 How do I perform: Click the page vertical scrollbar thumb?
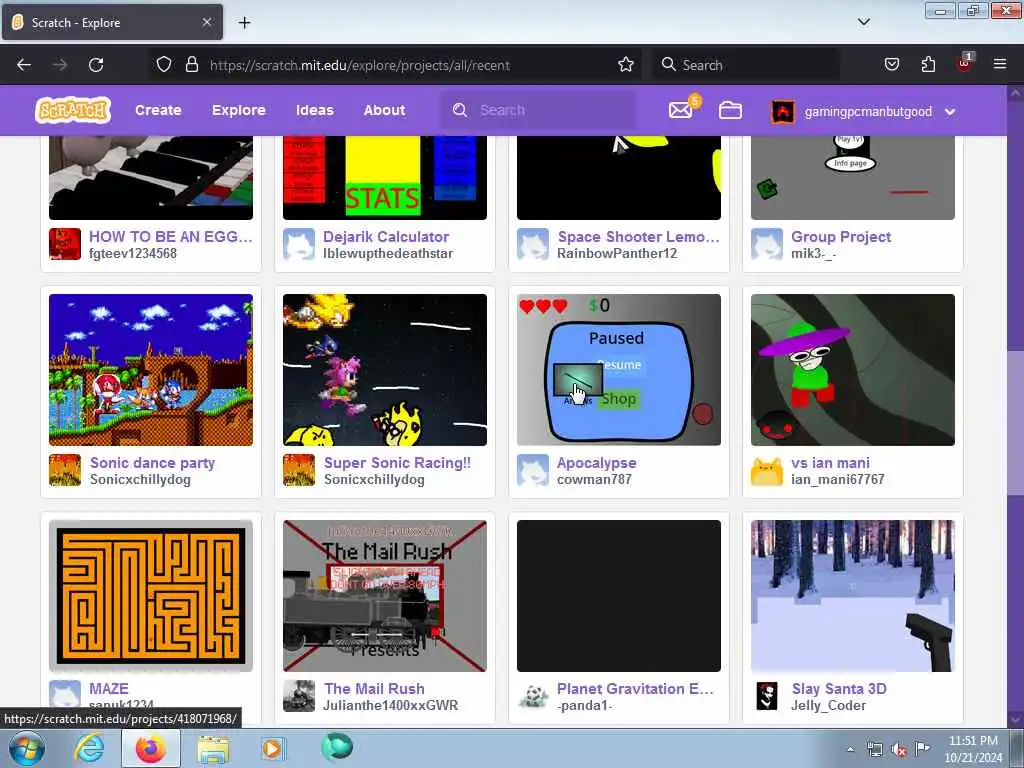(1016, 423)
